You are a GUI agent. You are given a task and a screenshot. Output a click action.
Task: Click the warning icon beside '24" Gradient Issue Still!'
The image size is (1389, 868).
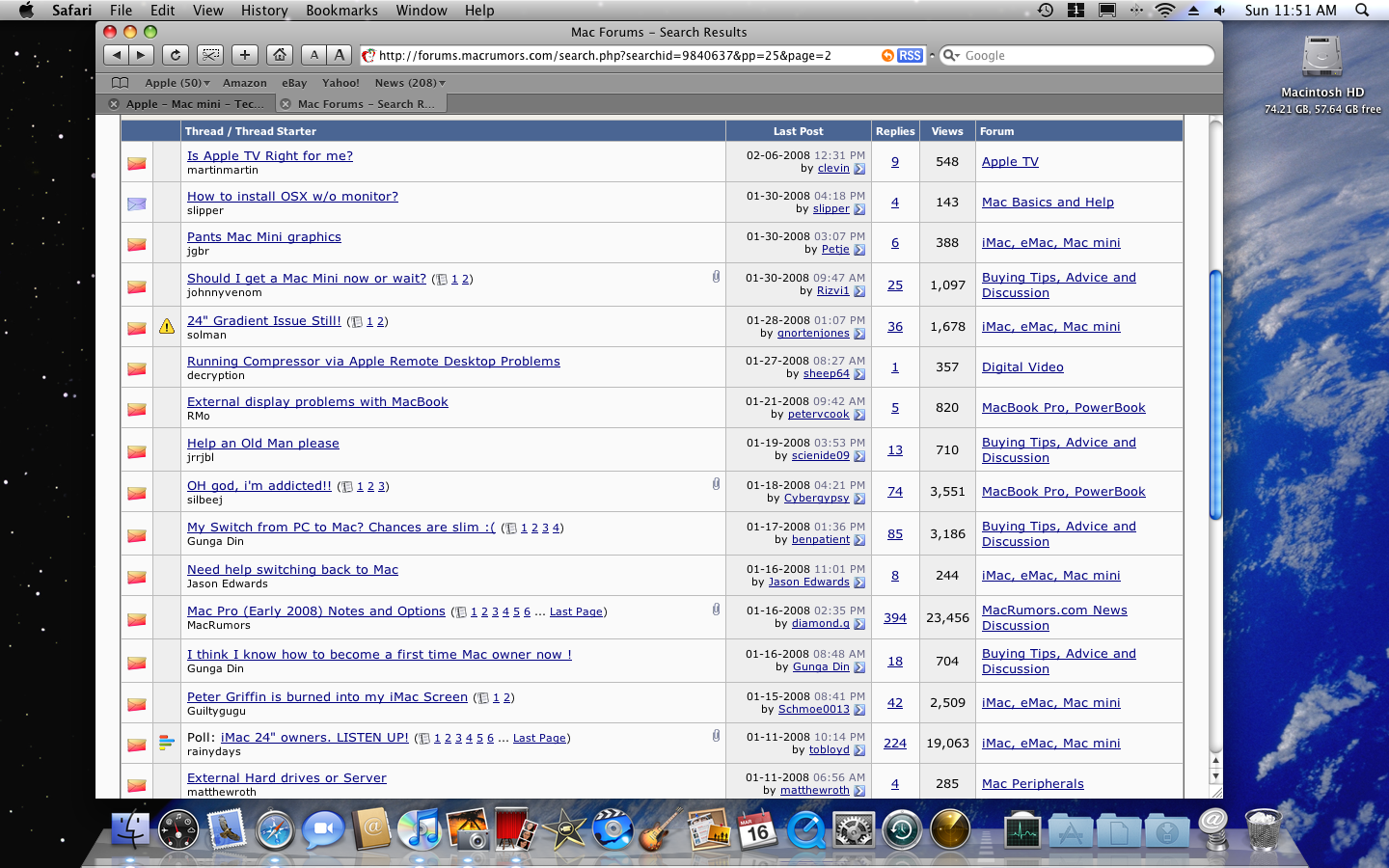167,326
